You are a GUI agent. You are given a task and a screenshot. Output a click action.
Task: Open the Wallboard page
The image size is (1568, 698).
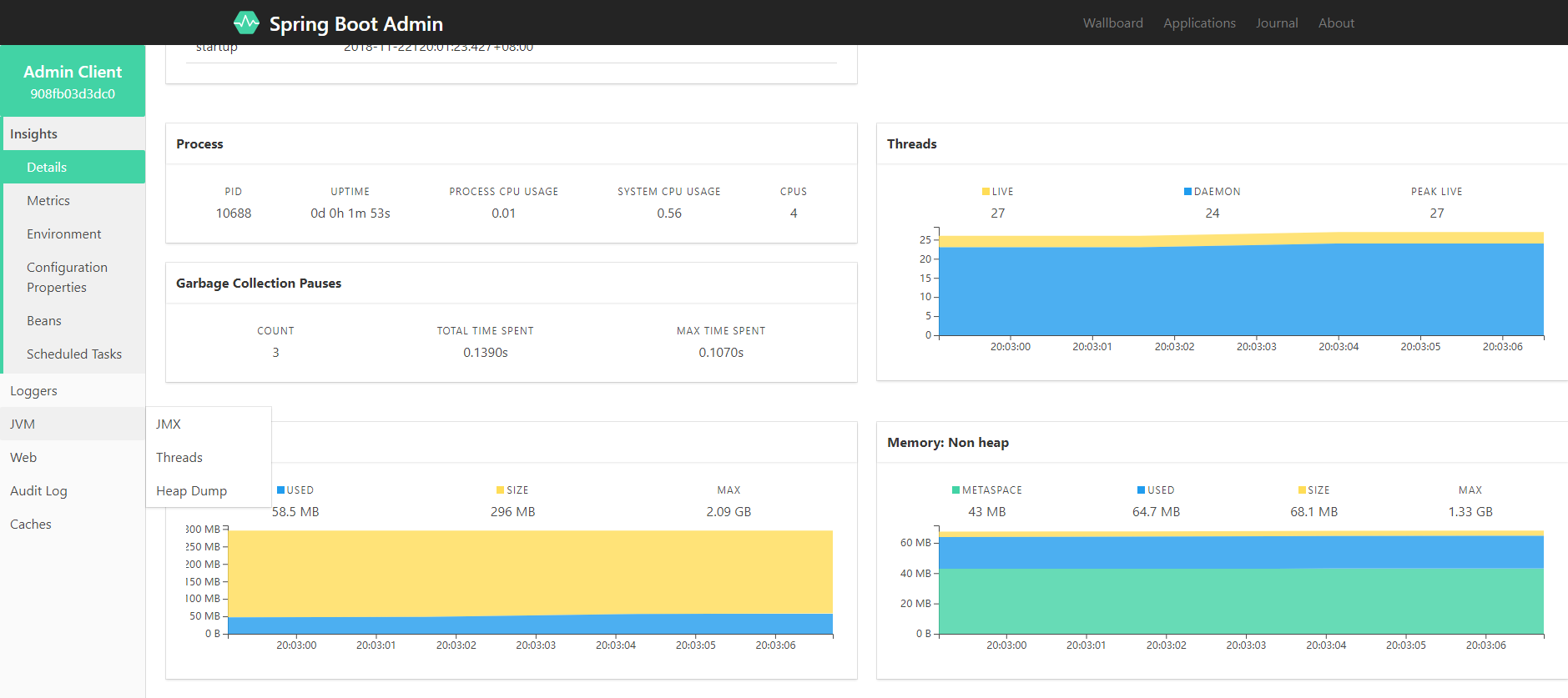[1113, 23]
